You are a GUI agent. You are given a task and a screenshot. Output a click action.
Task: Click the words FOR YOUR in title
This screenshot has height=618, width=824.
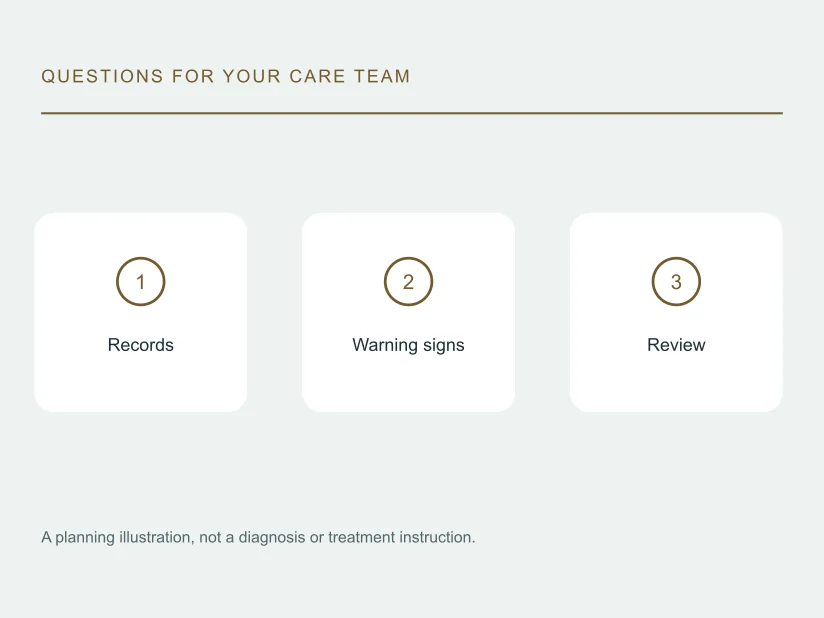[226, 76]
